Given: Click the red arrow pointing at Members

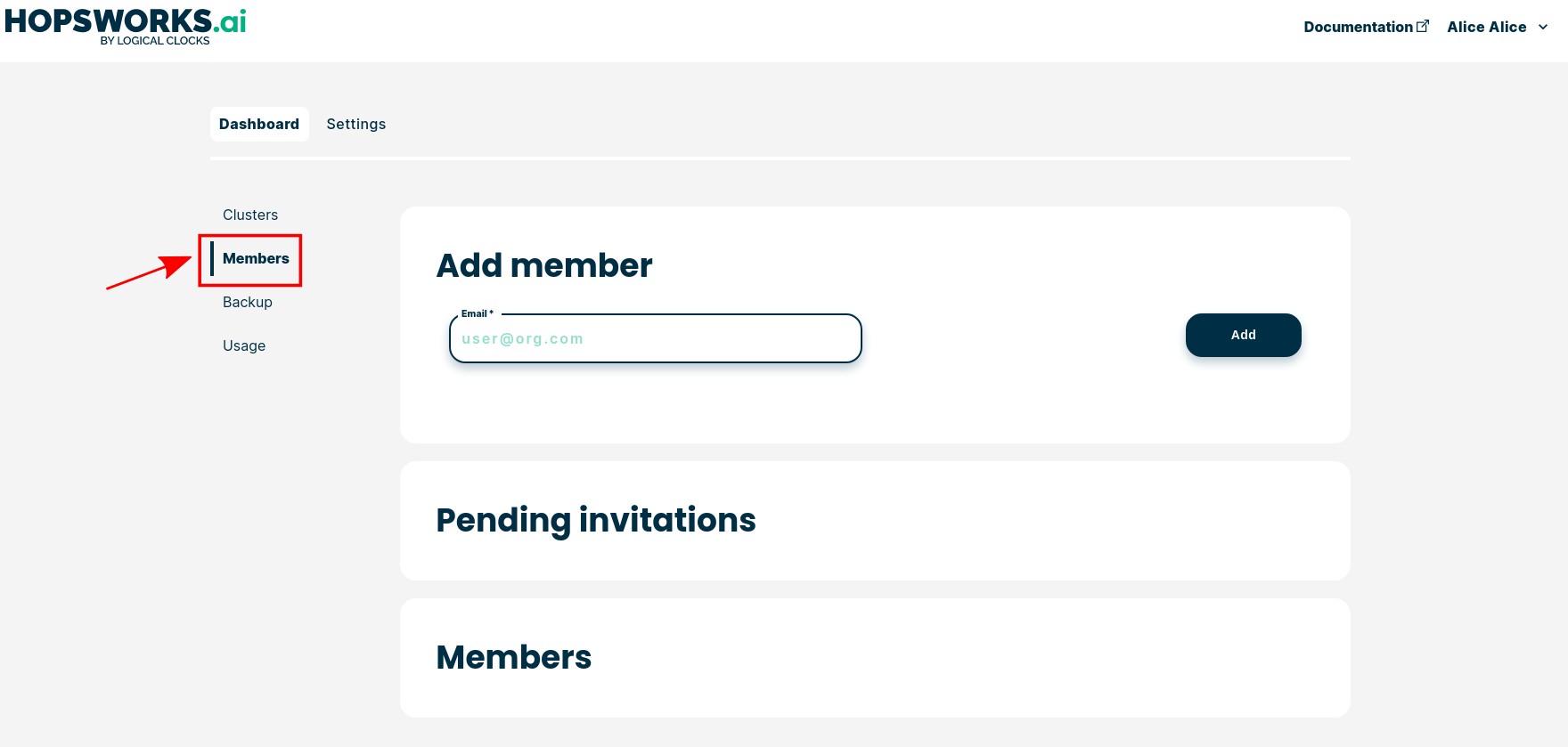Looking at the screenshot, I should tap(149, 272).
